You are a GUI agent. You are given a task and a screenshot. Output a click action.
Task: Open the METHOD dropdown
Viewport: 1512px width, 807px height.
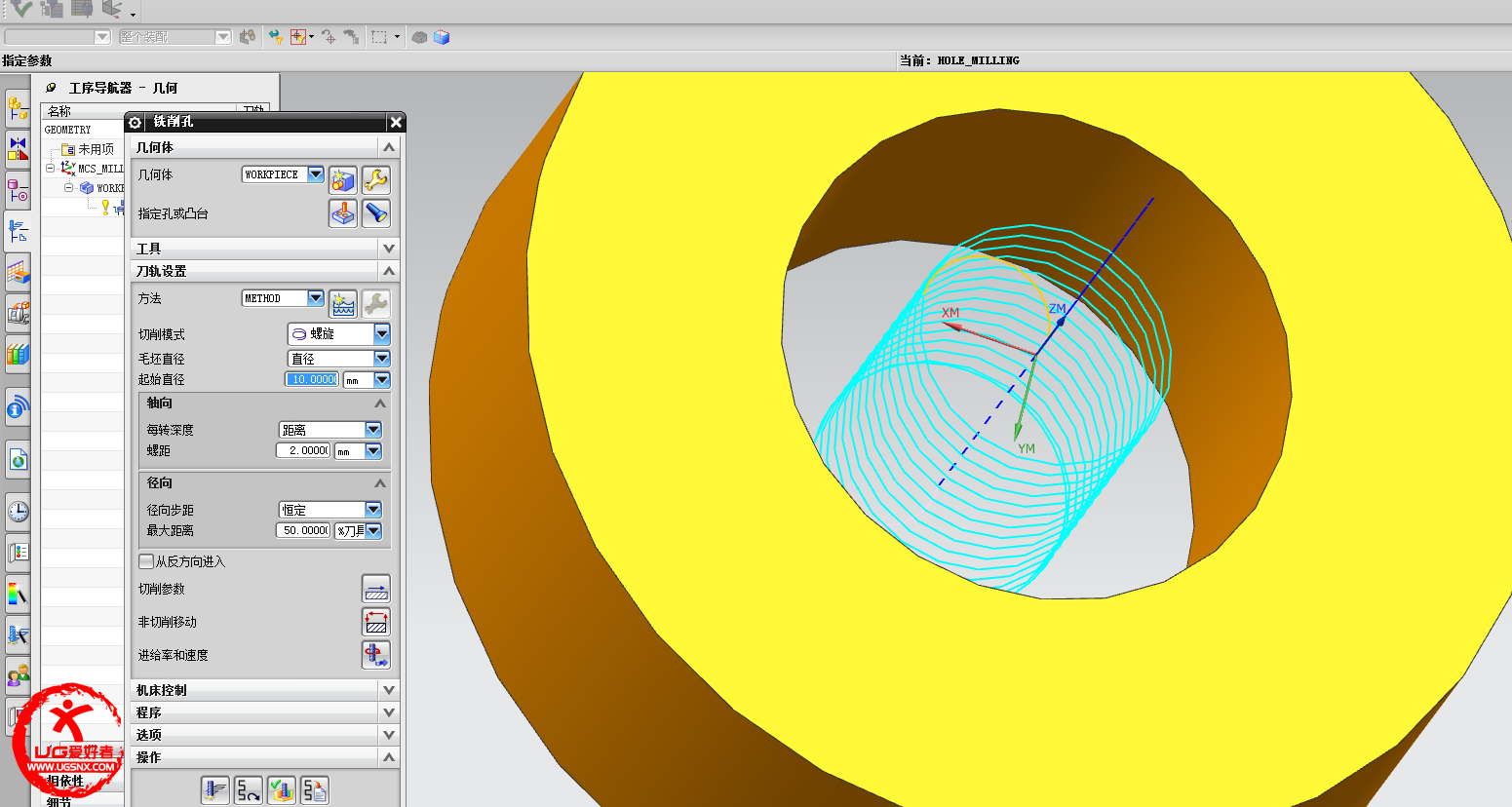[316, 298]
